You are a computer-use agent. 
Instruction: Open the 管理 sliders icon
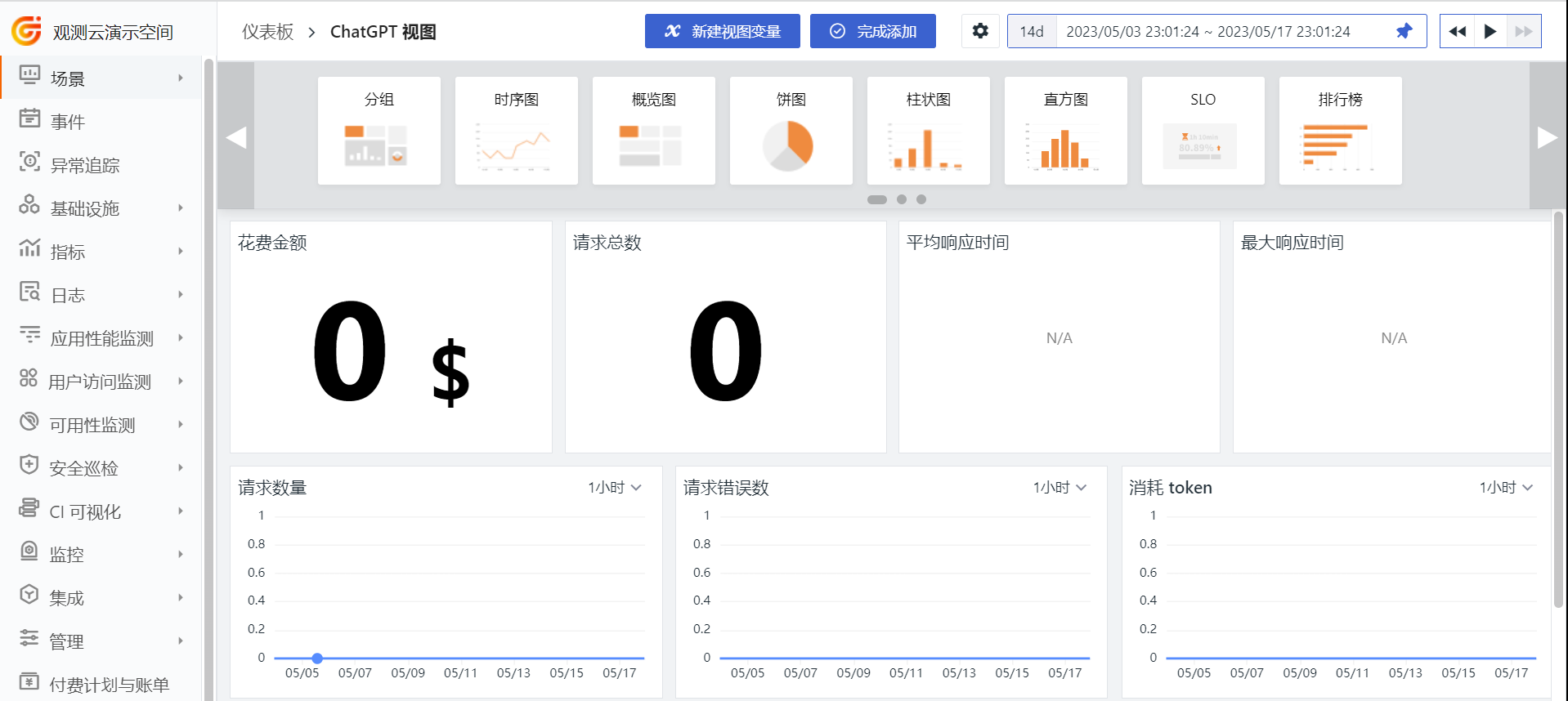click(x=29, y=639)
